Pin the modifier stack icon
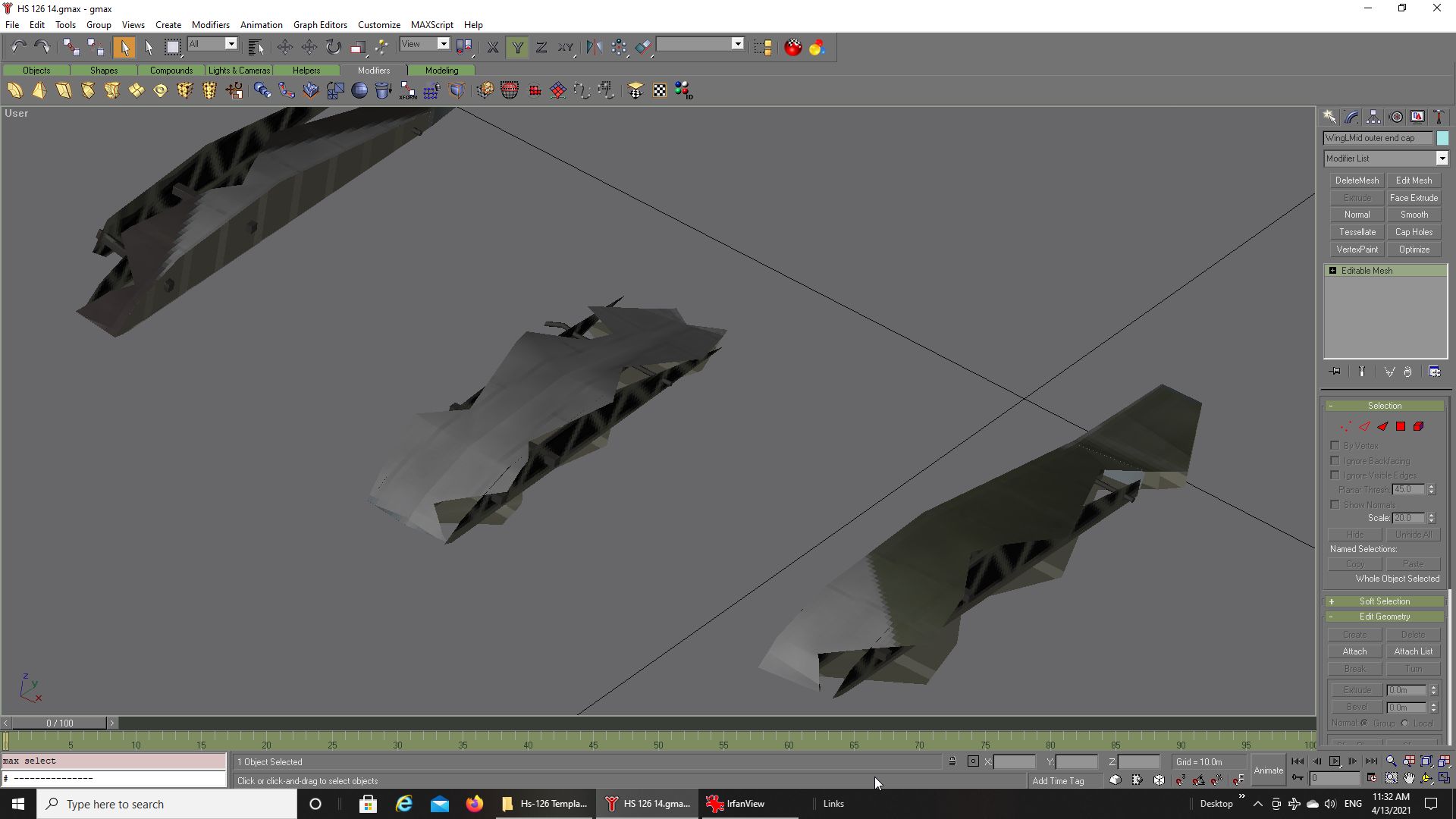 tap(1335, 372)
